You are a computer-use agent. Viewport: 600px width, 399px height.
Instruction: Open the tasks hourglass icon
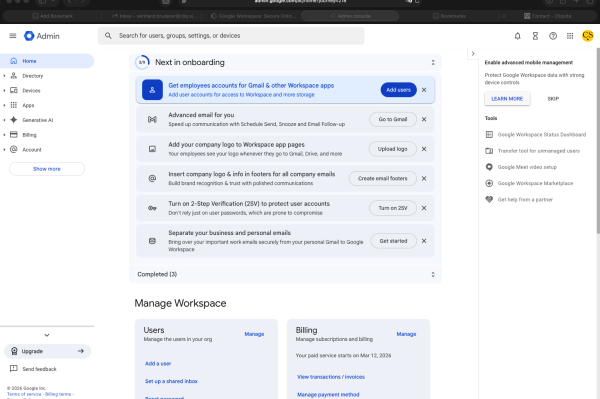(x=535, y=36)
